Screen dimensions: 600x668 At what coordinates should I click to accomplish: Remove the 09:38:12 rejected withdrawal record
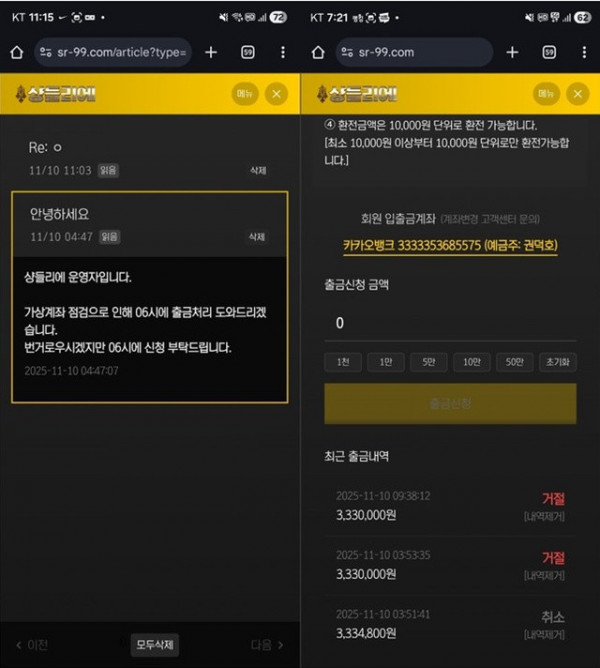pos(545,516)
